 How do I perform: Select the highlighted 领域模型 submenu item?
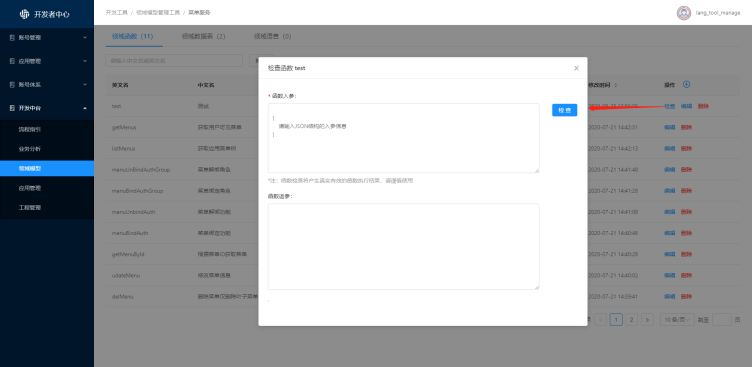[x=47, y=168]
